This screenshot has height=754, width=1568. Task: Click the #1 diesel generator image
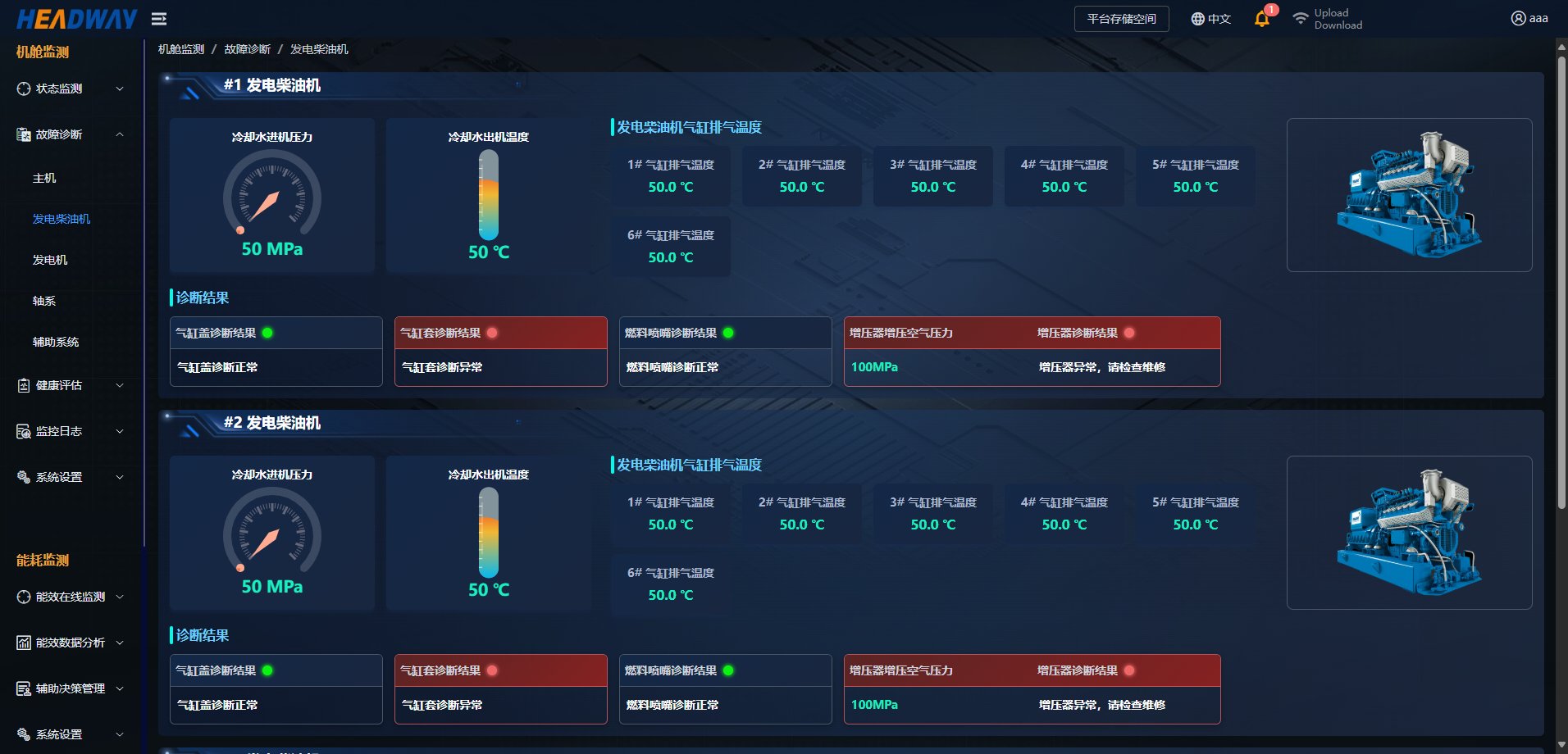pos(1409,195)
